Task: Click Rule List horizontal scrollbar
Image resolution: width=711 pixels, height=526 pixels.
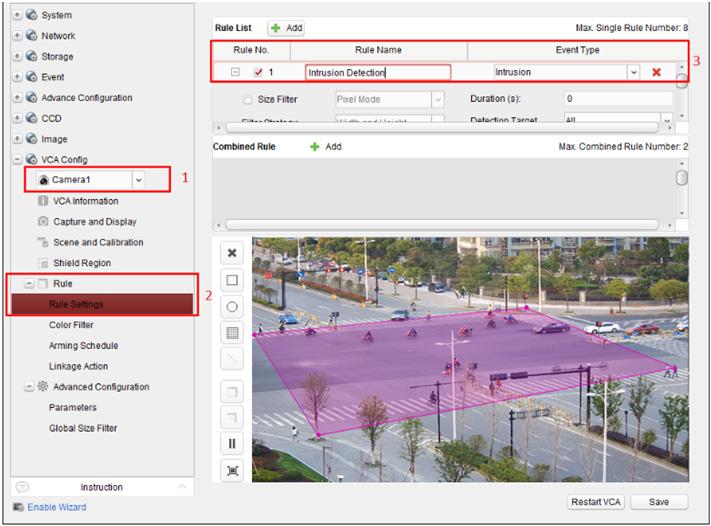Action: [x=442, y=128]
